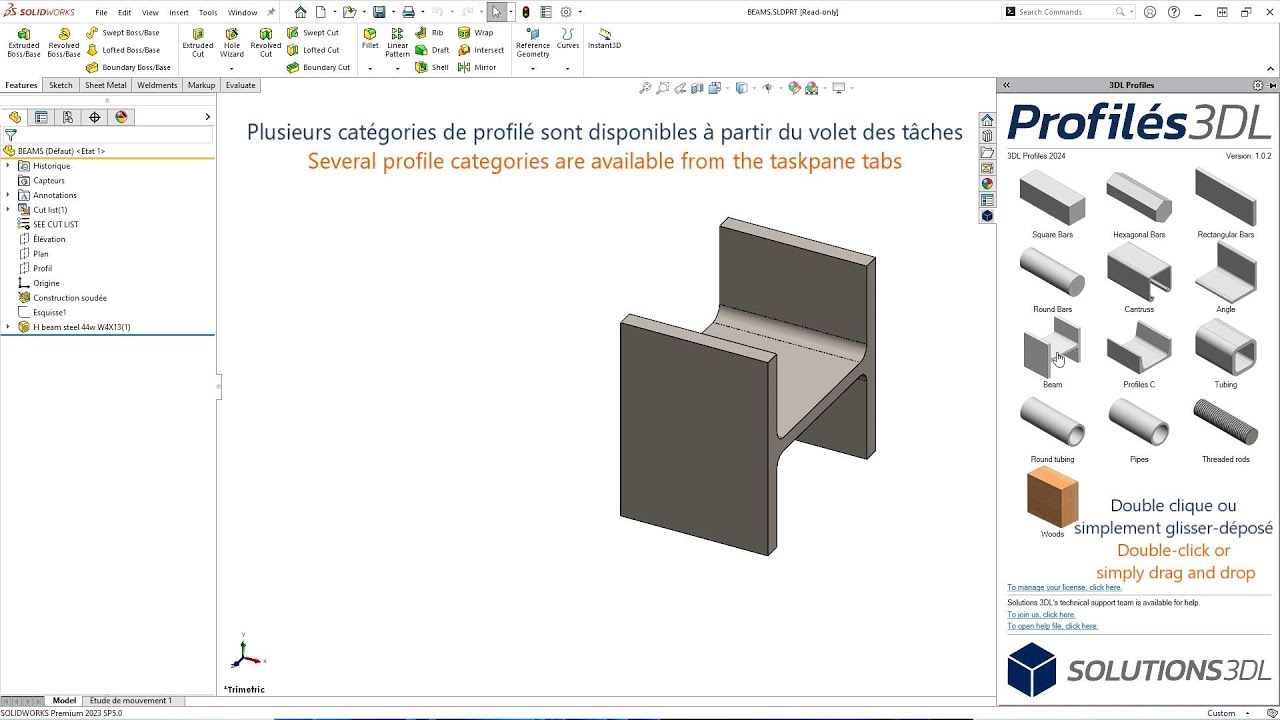Open the Insert menu
1280x720 pixels.
click(179, 13)
